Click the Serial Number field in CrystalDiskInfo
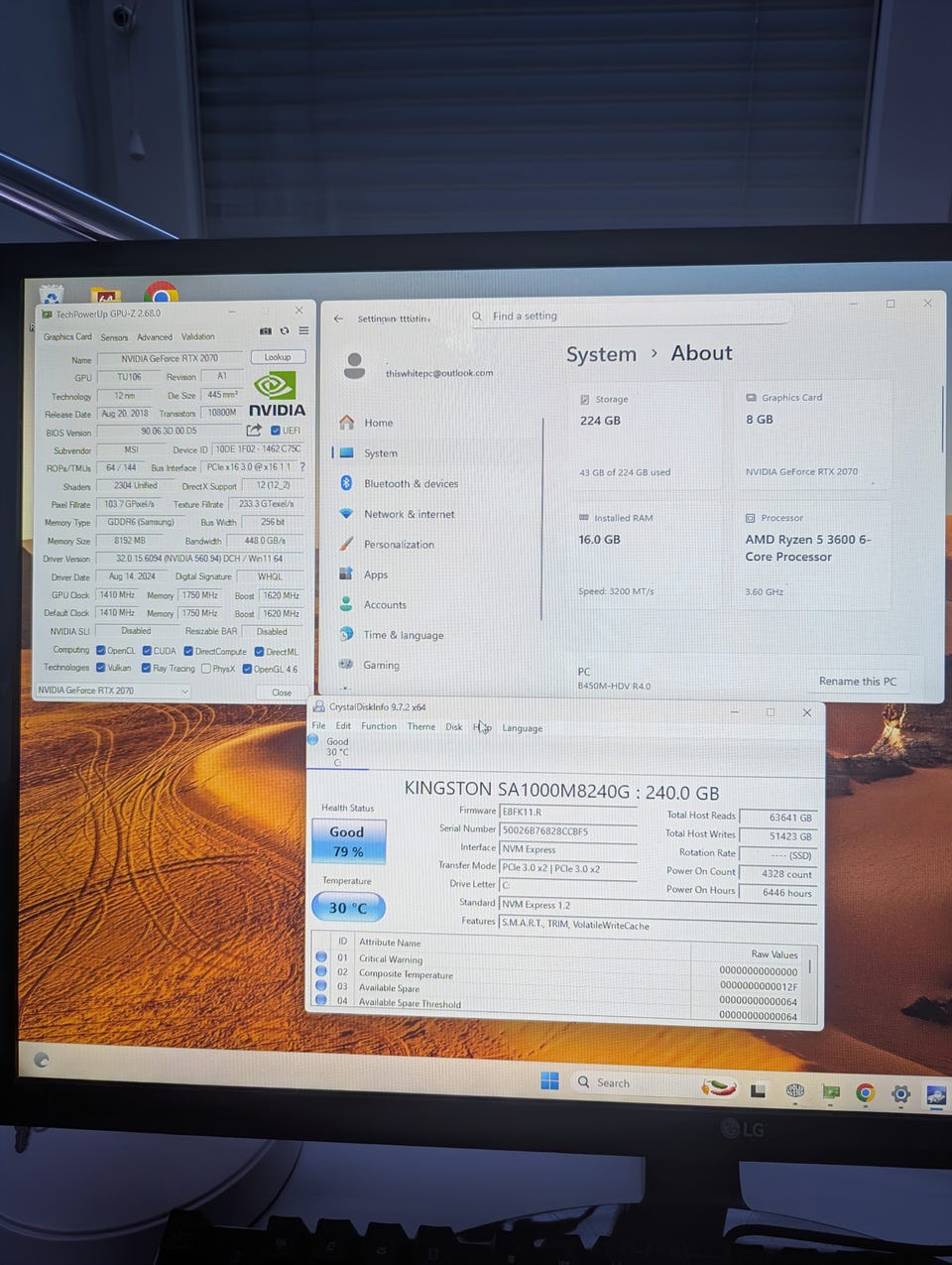This screenshot has height=1265, width=952. [568, 830]
